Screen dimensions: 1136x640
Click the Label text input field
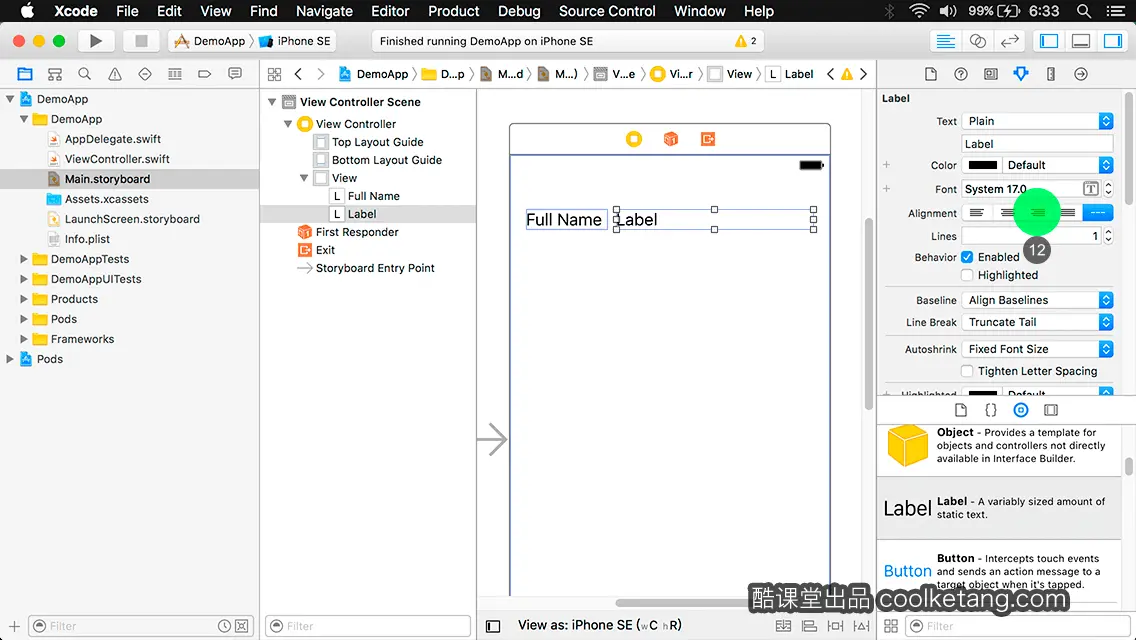point(1037,144)
